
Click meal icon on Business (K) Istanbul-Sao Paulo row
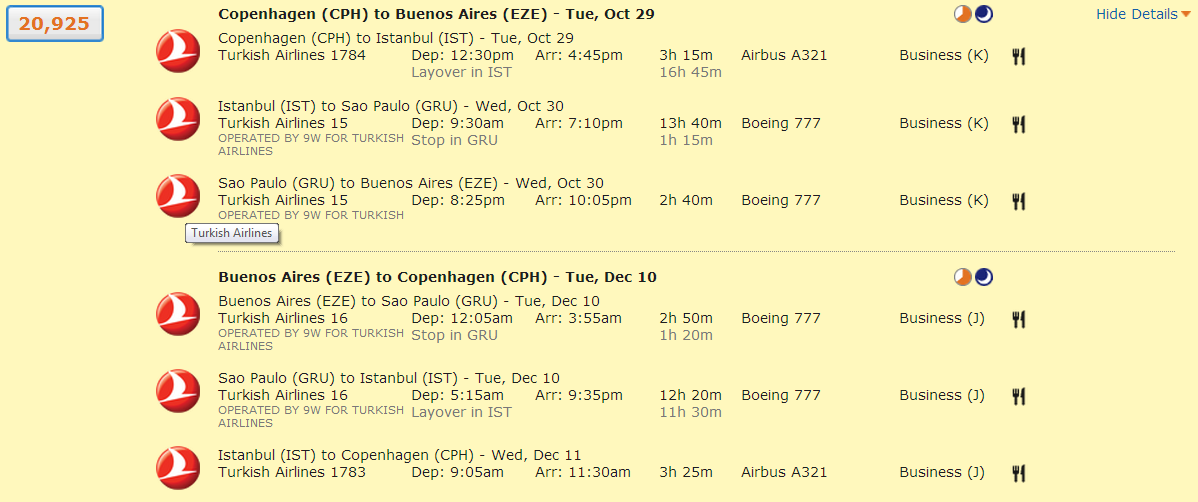1018,124
